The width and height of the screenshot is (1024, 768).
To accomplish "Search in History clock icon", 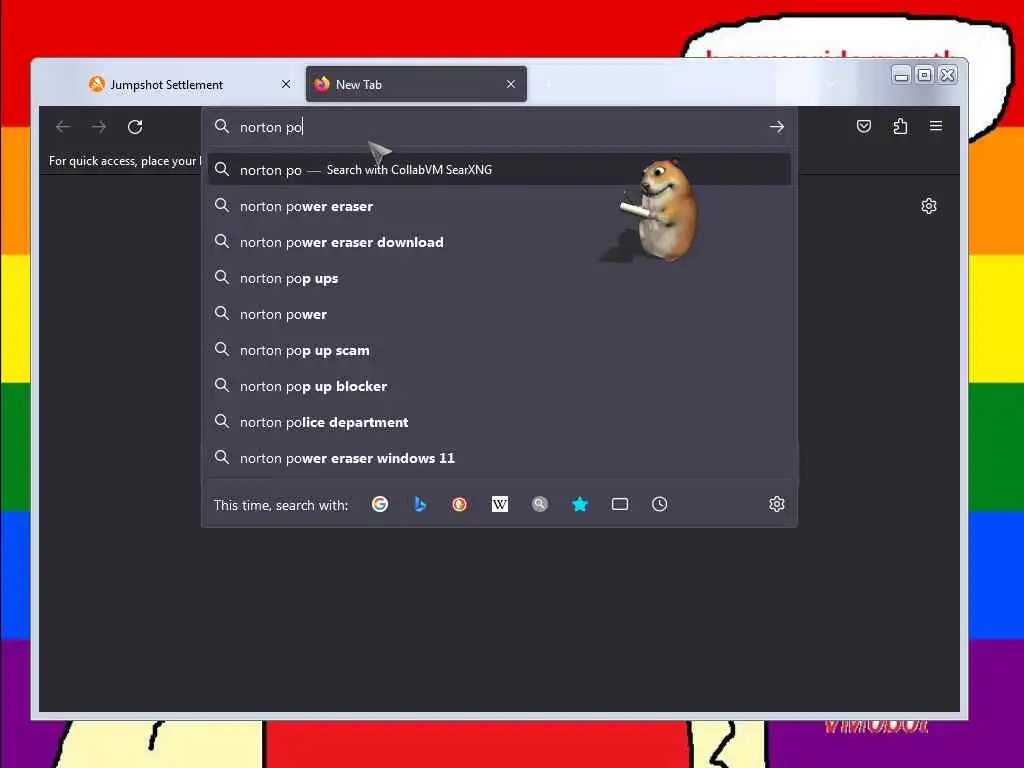I will coord(660,504).
